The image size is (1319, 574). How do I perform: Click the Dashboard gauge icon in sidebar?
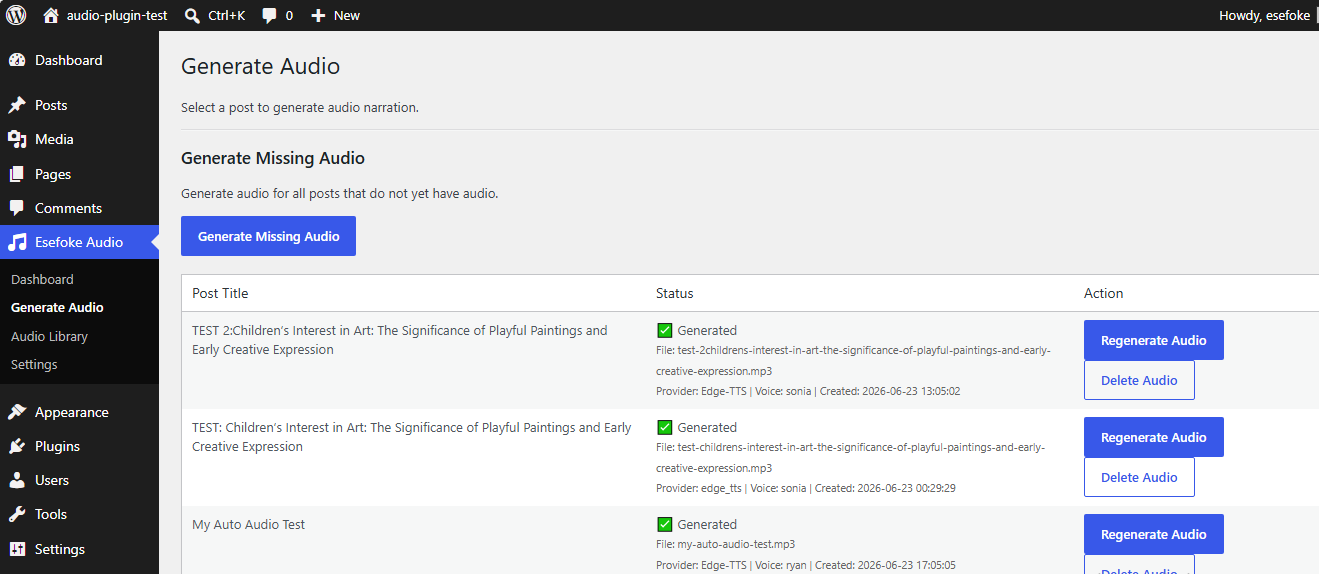[x=17, y=60]
